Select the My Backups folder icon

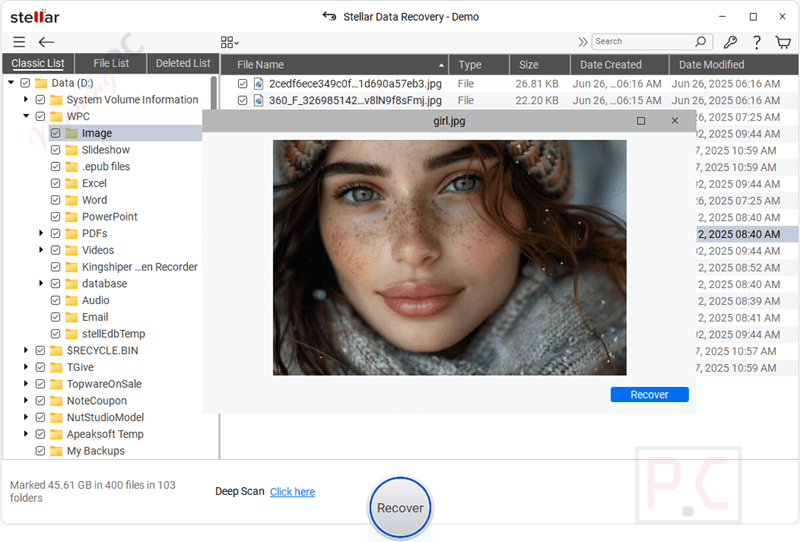pyautogui.click(x=56, y=451)
